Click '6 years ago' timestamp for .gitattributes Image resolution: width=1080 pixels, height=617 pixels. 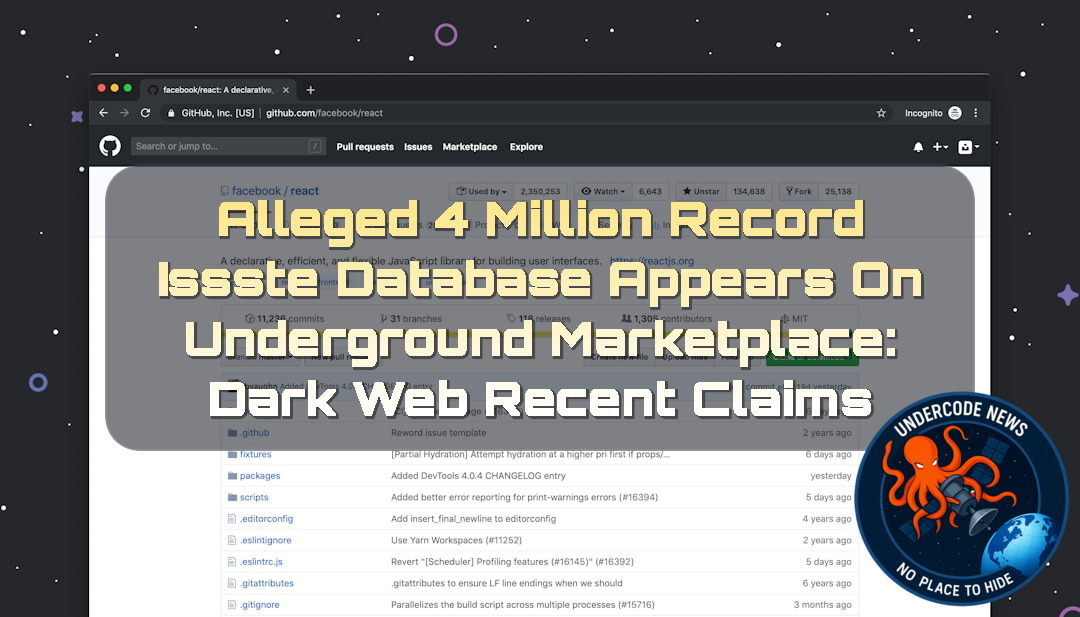[827, 583]
